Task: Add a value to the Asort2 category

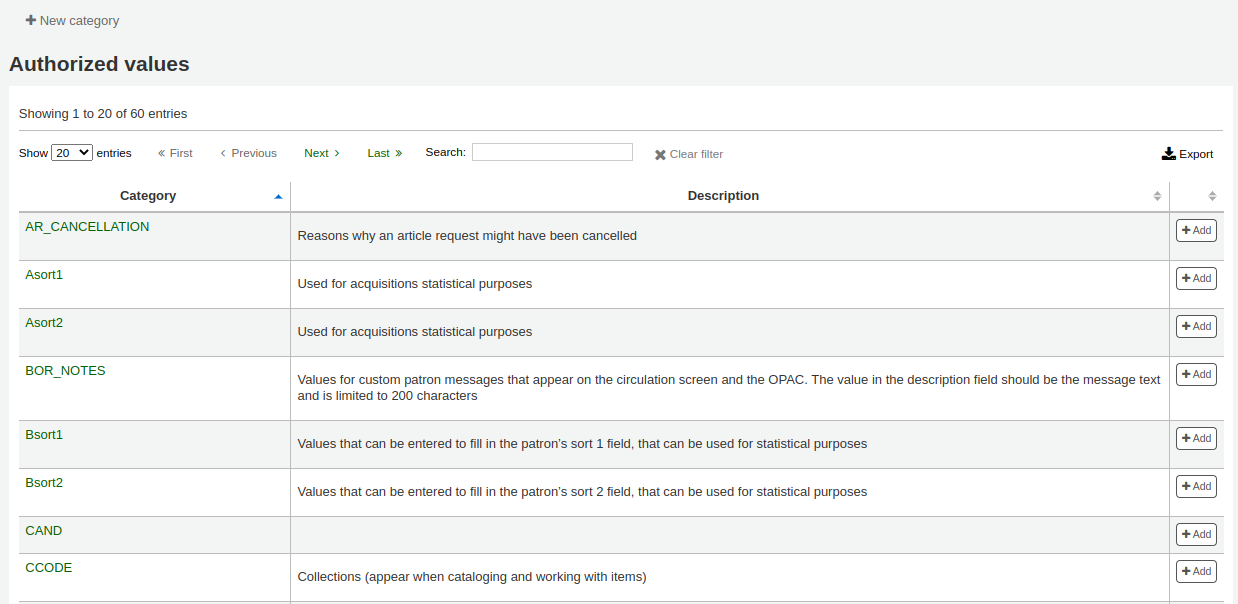Action: [1196, 326]
